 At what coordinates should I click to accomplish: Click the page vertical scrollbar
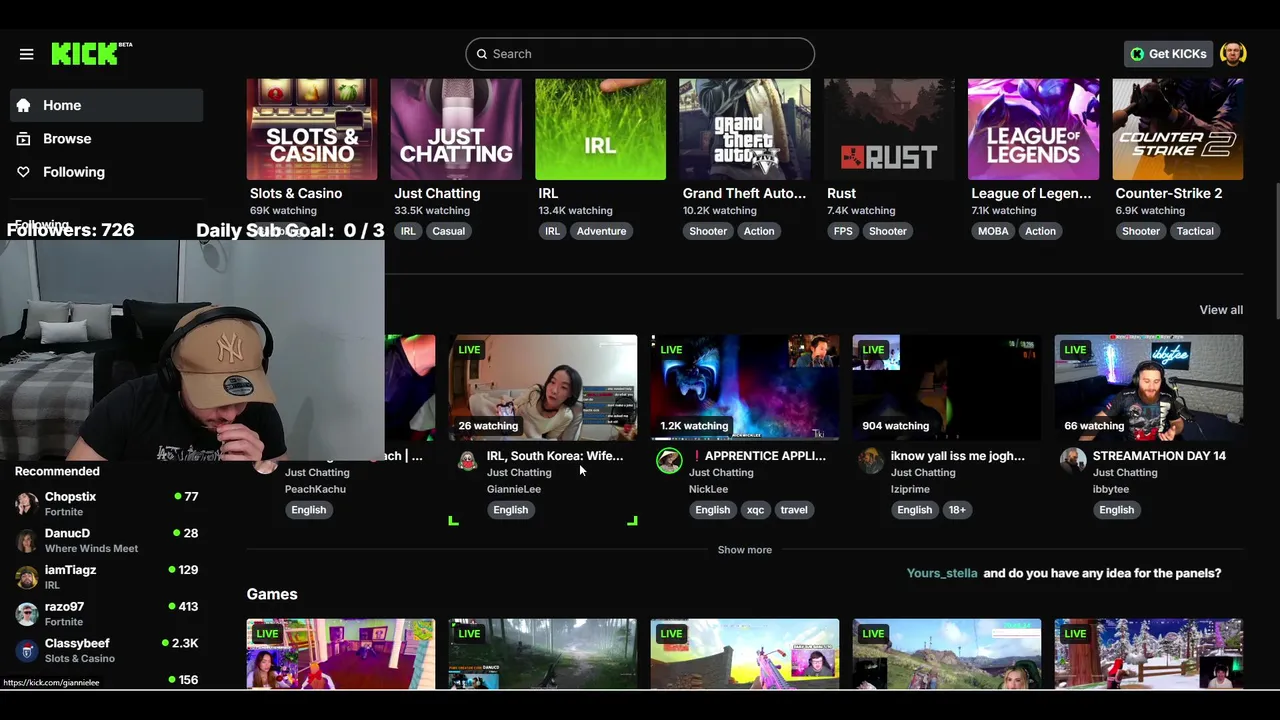coord(1276,250)
